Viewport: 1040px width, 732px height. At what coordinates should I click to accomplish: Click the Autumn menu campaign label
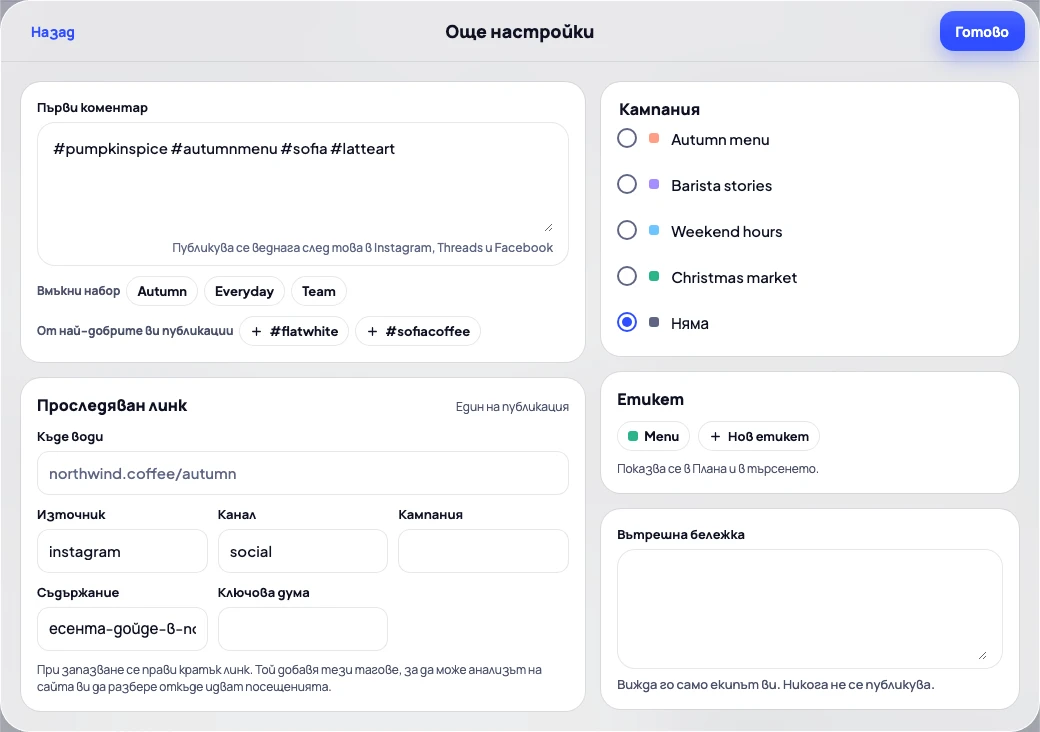pyautogui.click(x=720, y=139)
